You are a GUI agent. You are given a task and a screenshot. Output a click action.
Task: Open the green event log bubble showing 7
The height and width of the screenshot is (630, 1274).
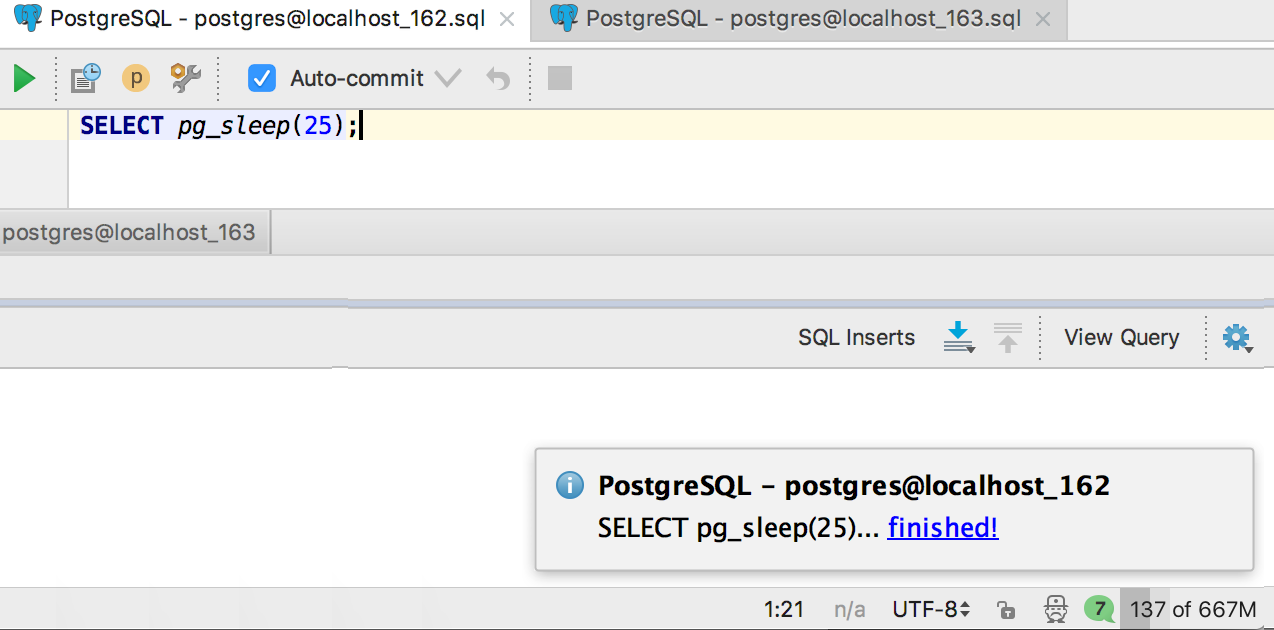tap(1099, 608)
